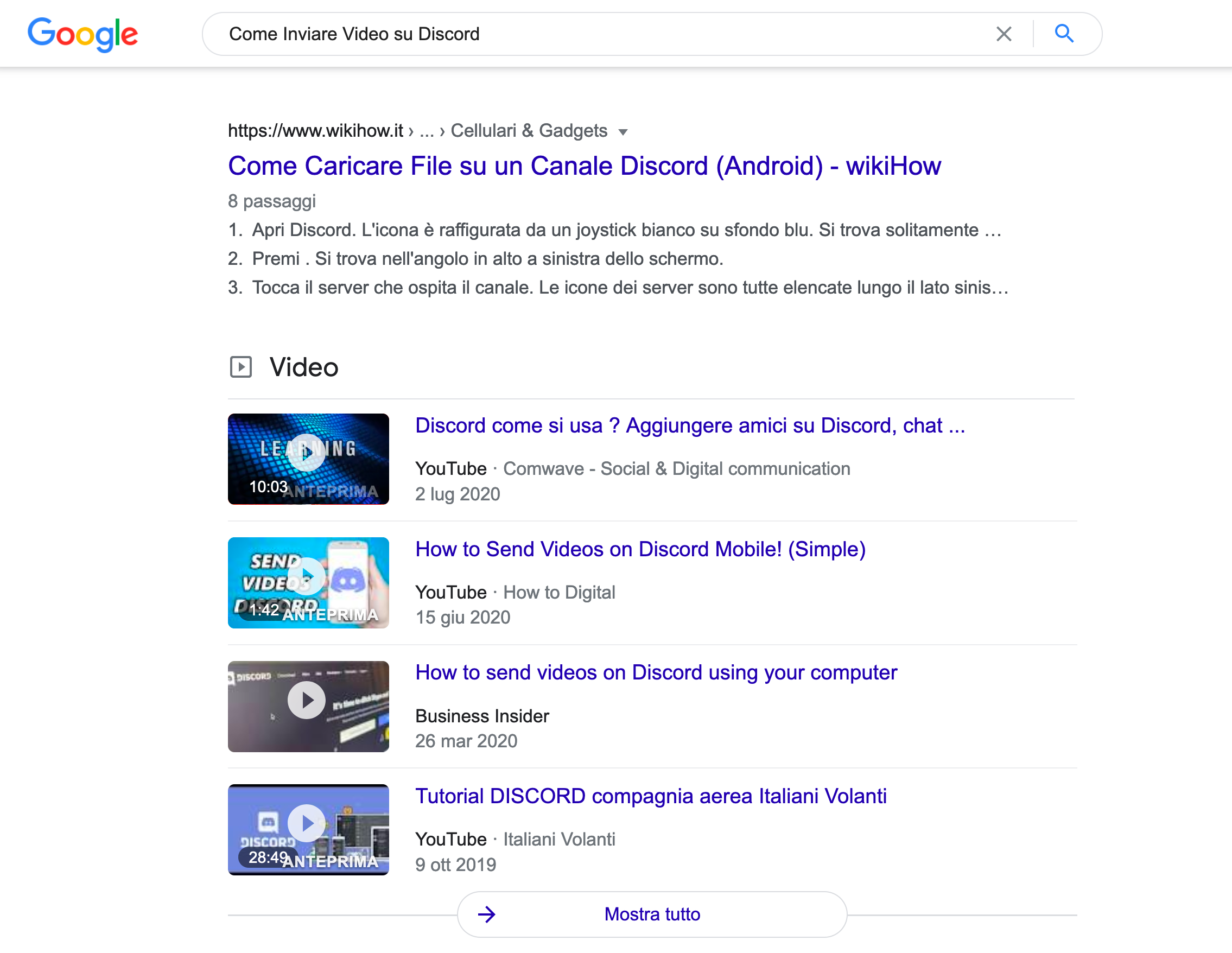This screenshot has width=1232, height=953.
Task: Play the 10:03 Learning video thumbnail
Action: click(308, 459)
